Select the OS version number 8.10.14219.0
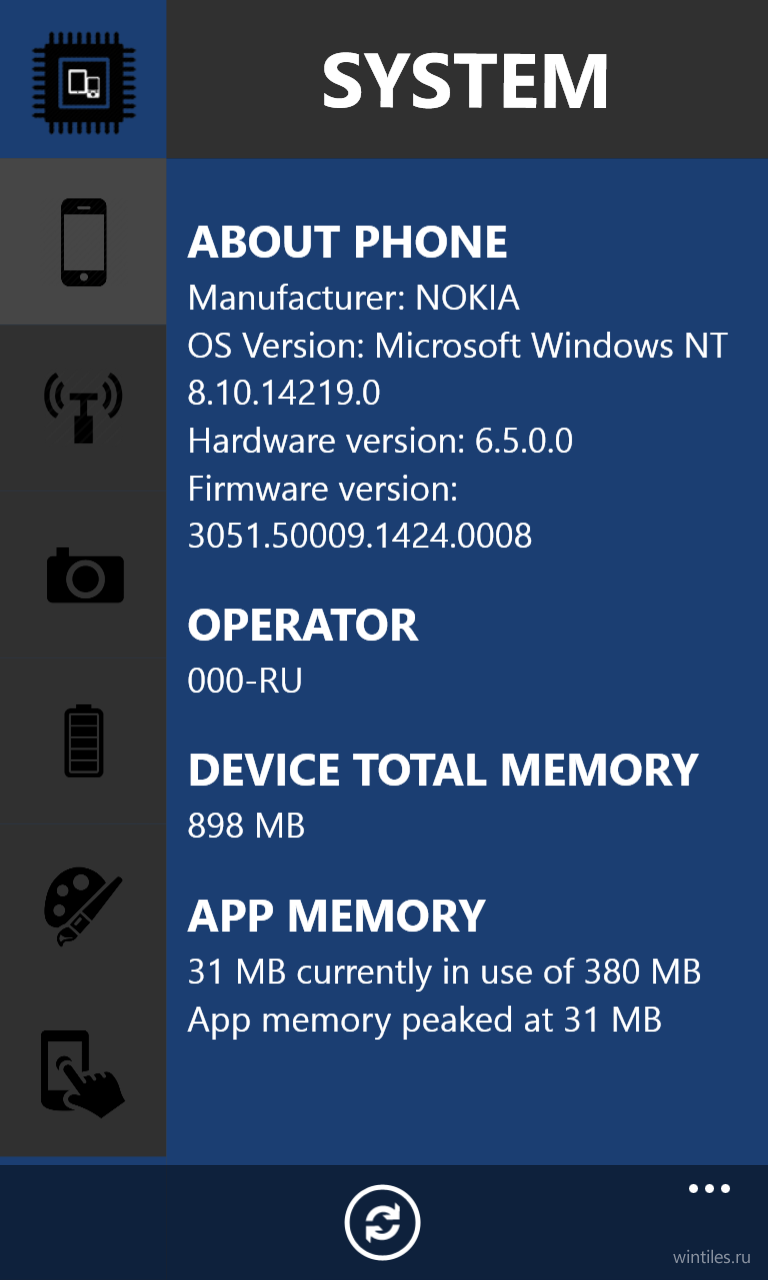Screen dimensions: 768x1280 pos(284,393)
